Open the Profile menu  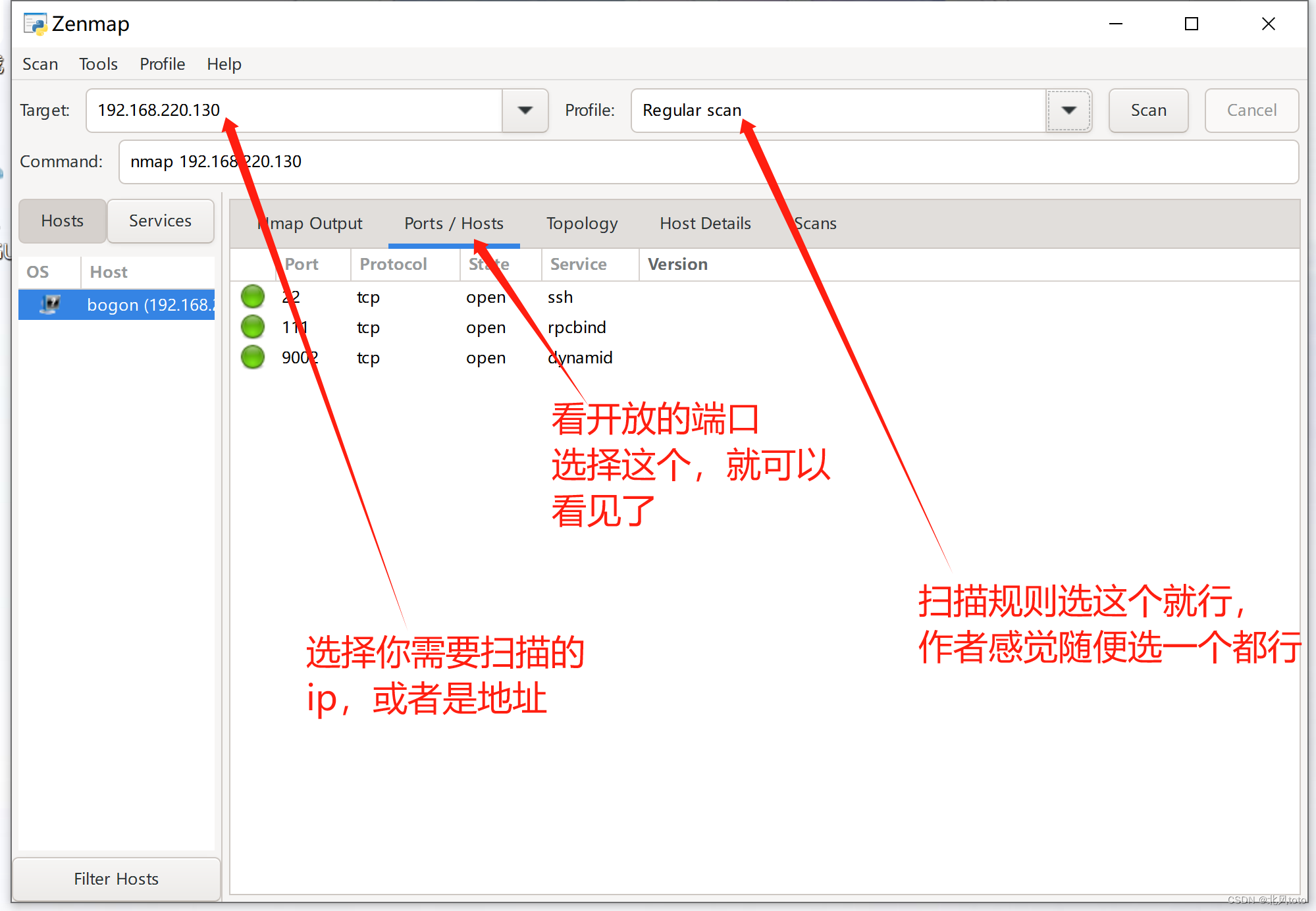point(162,64)
